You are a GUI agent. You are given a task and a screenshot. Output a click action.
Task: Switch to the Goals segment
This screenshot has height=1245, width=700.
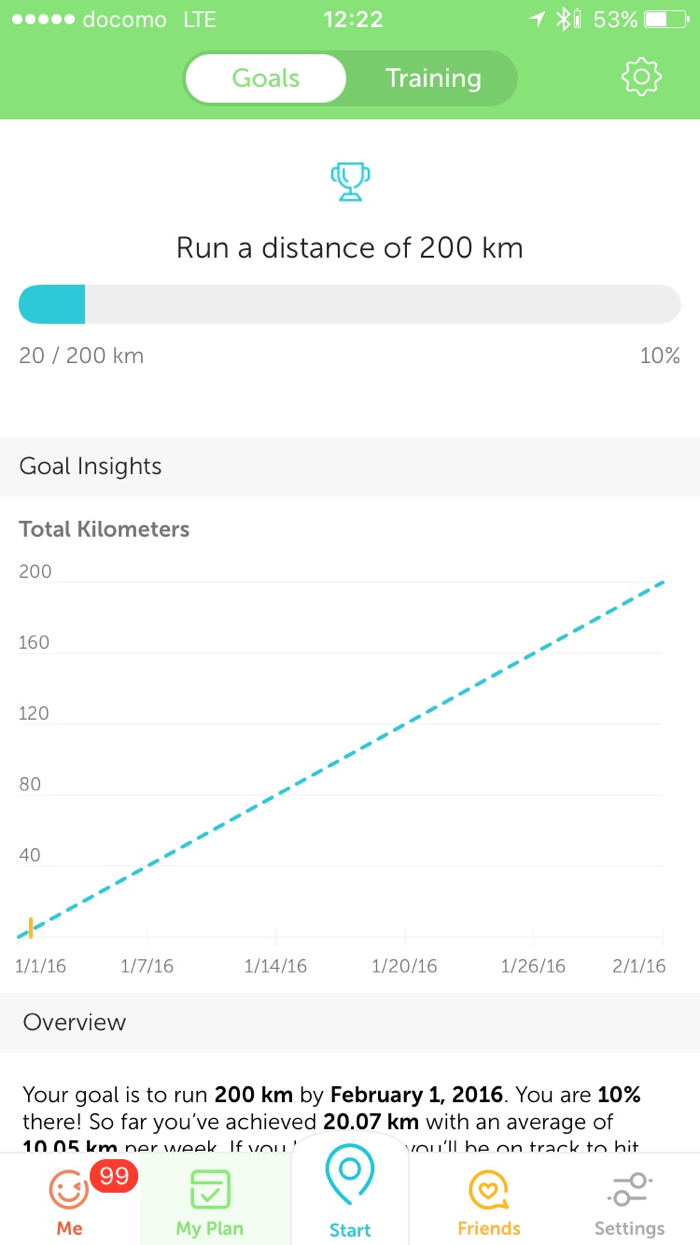coord(265,78)
